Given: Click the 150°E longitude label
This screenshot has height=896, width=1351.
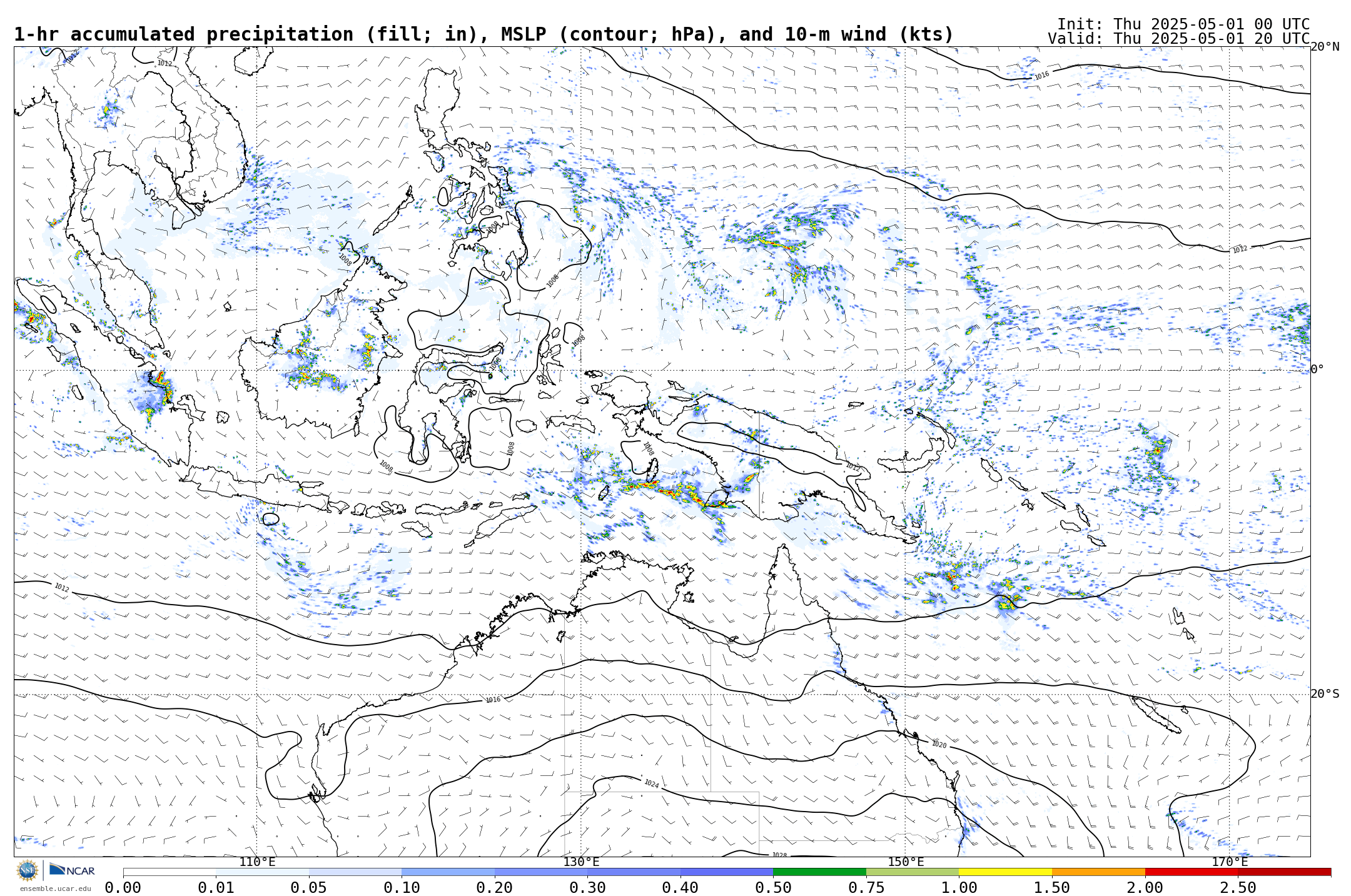Looking at the screenshot, I should tap(906, 862).
